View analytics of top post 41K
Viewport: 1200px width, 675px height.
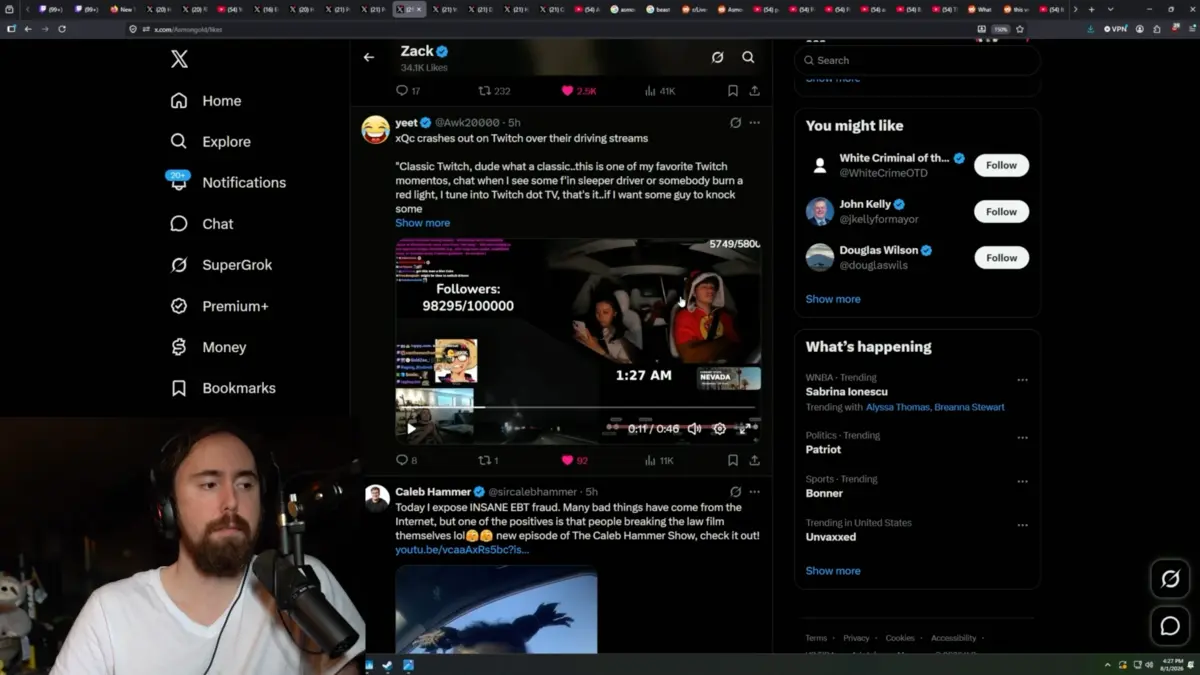[x=660, y=91]
